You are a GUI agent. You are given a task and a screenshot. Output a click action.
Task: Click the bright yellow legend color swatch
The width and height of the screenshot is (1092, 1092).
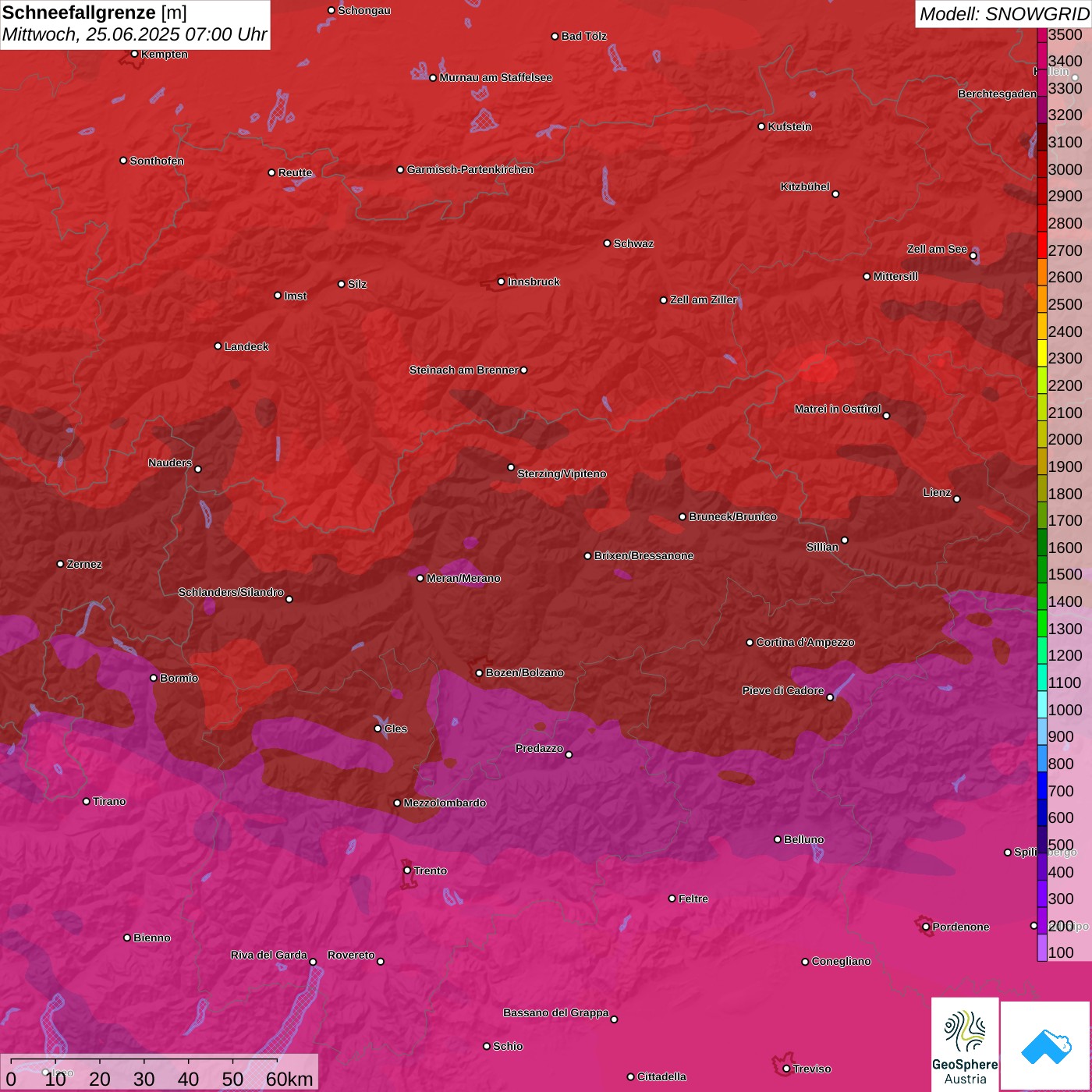pyautogui.click(x=1042, y=353)
